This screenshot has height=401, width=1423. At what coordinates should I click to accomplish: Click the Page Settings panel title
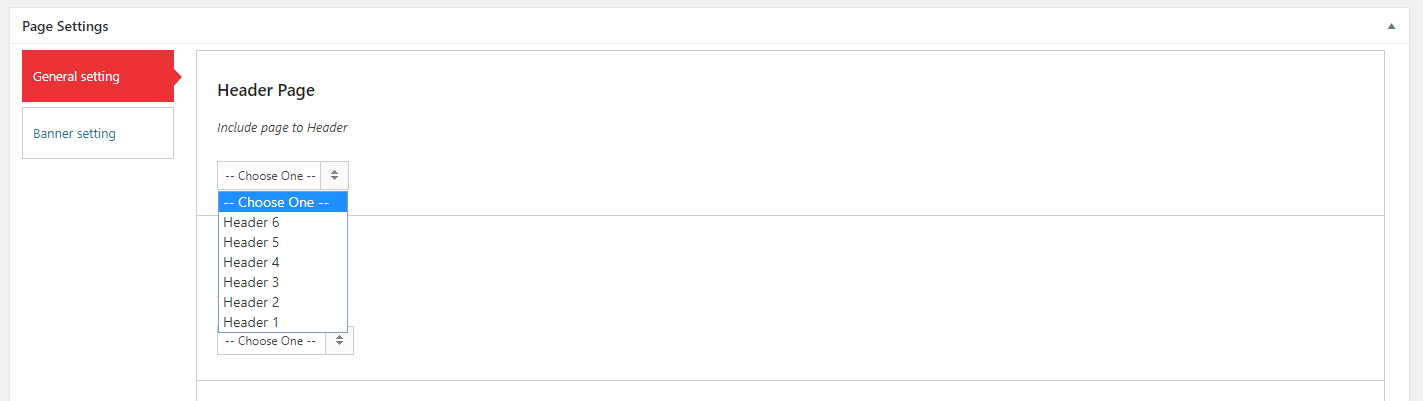(65, 26)
